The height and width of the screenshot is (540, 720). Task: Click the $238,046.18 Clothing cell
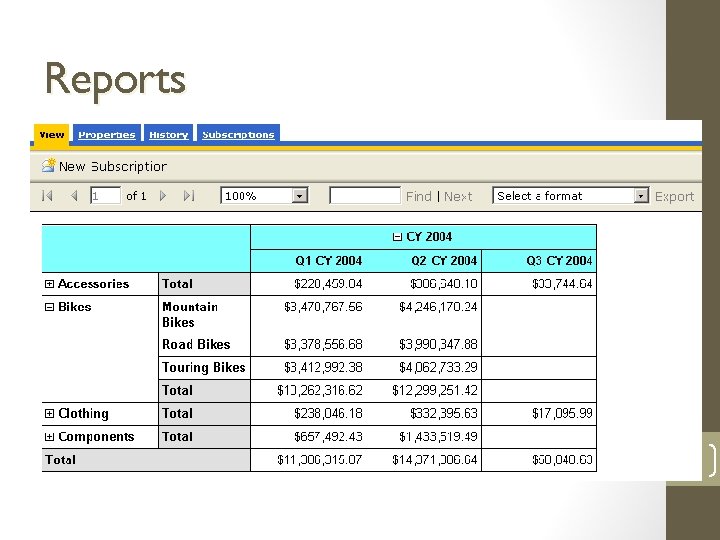(x=328, y=413)
